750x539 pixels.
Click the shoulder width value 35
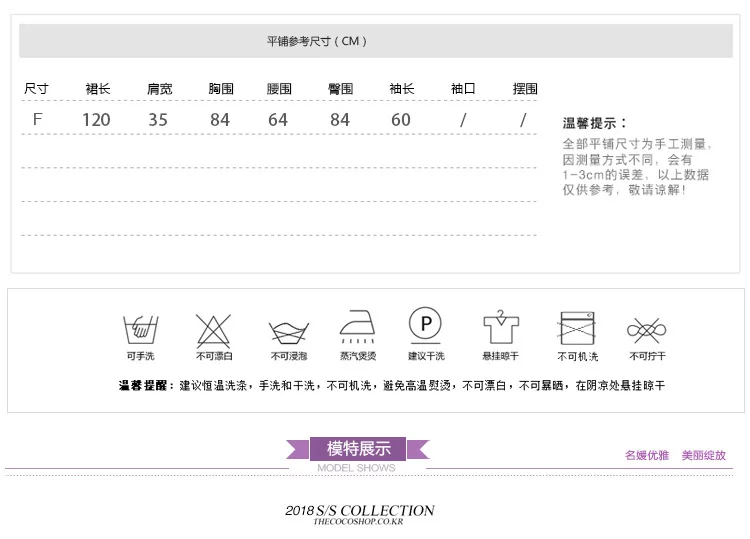[x=158, y=120]
